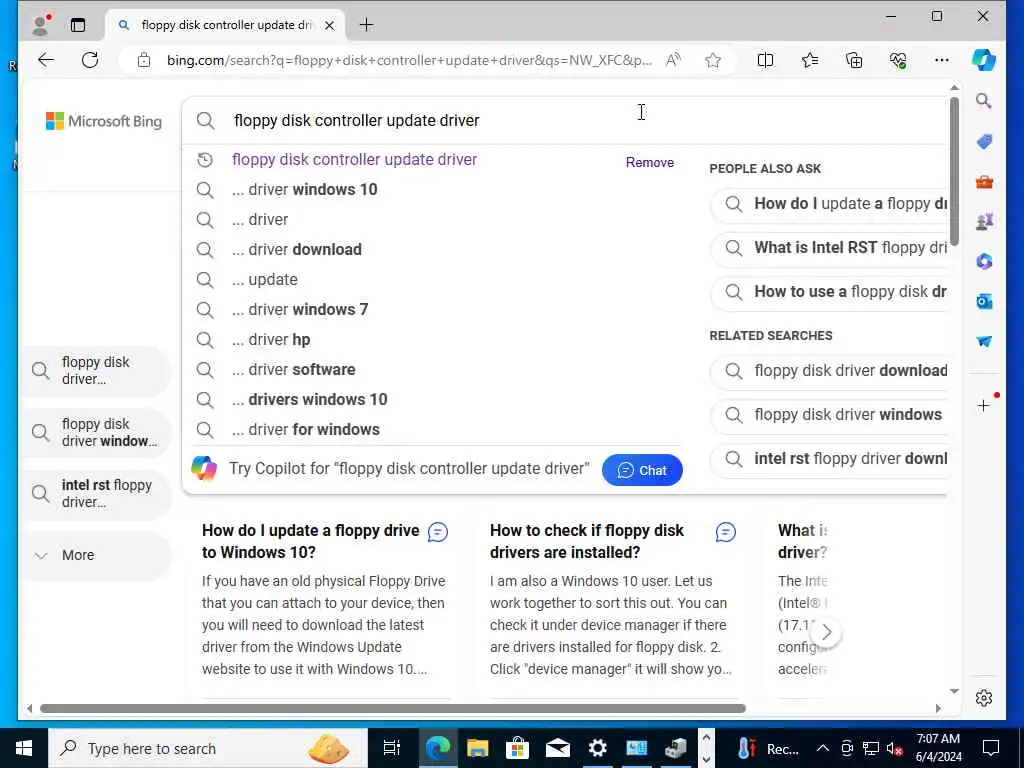This screenshot has width=1024, height=768.
Task: Open Task View on taskbar
Action: (x=392, y=748)
